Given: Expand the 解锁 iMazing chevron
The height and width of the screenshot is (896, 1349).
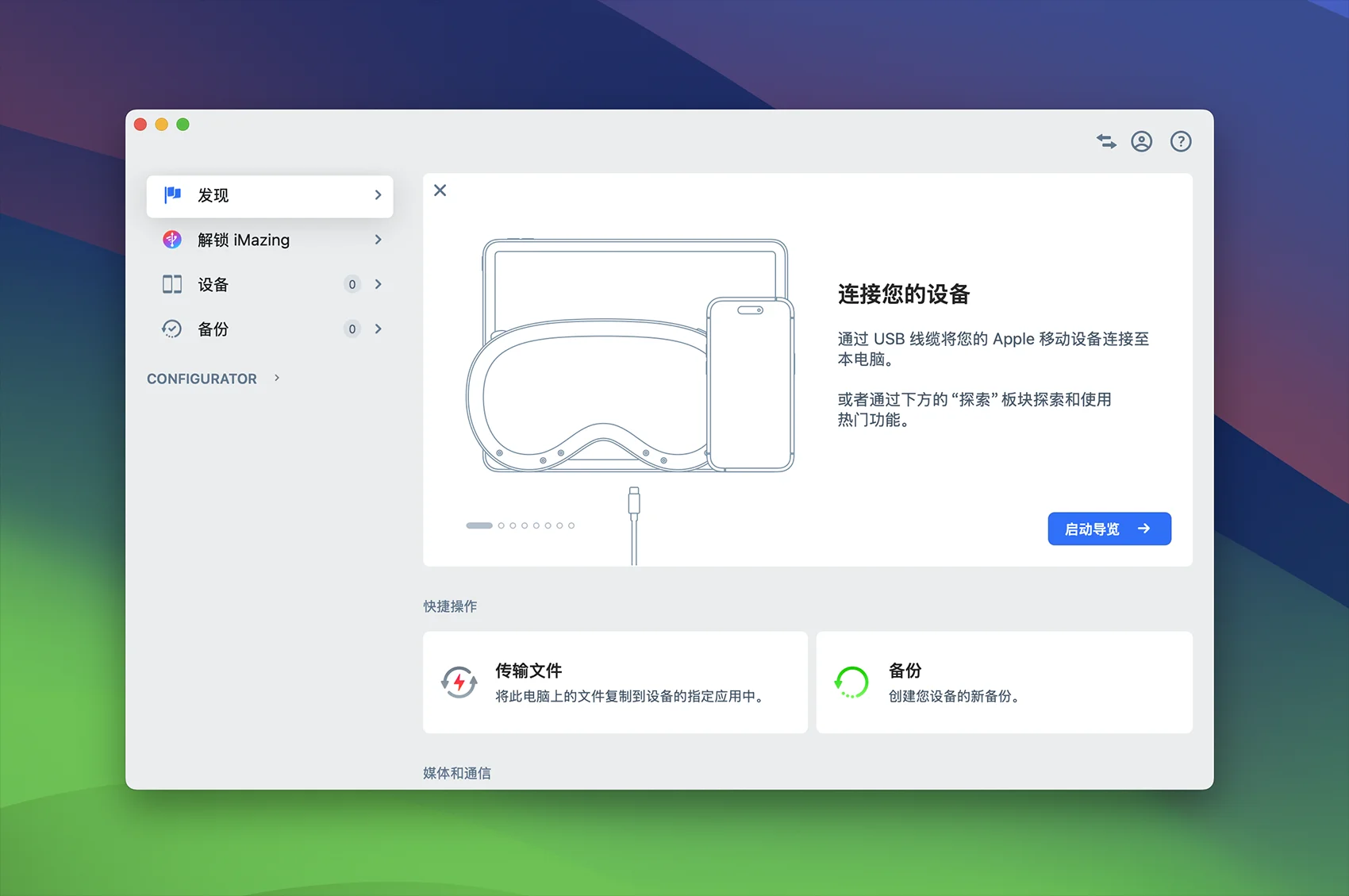Looking at the screenshot, I should [x=378, y=240].
